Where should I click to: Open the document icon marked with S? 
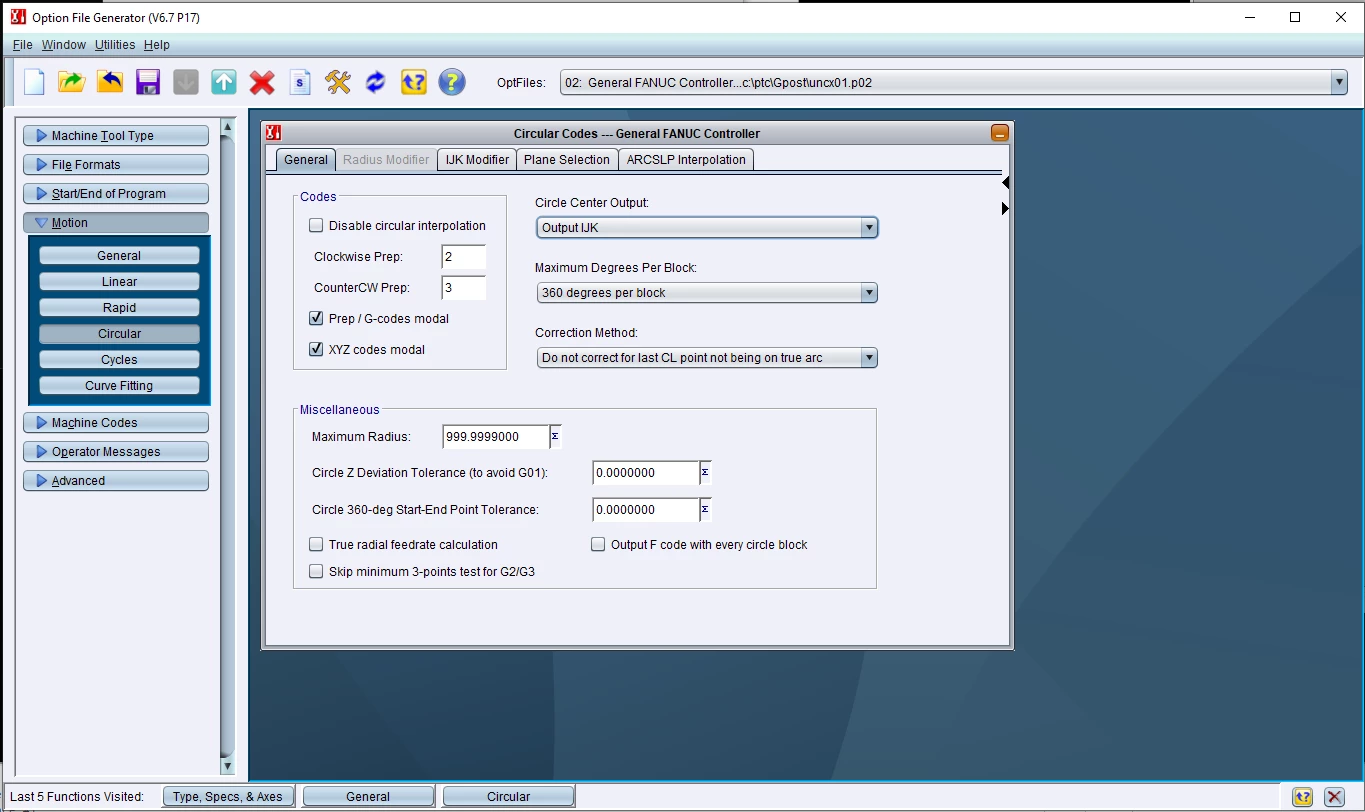point(300,82)
